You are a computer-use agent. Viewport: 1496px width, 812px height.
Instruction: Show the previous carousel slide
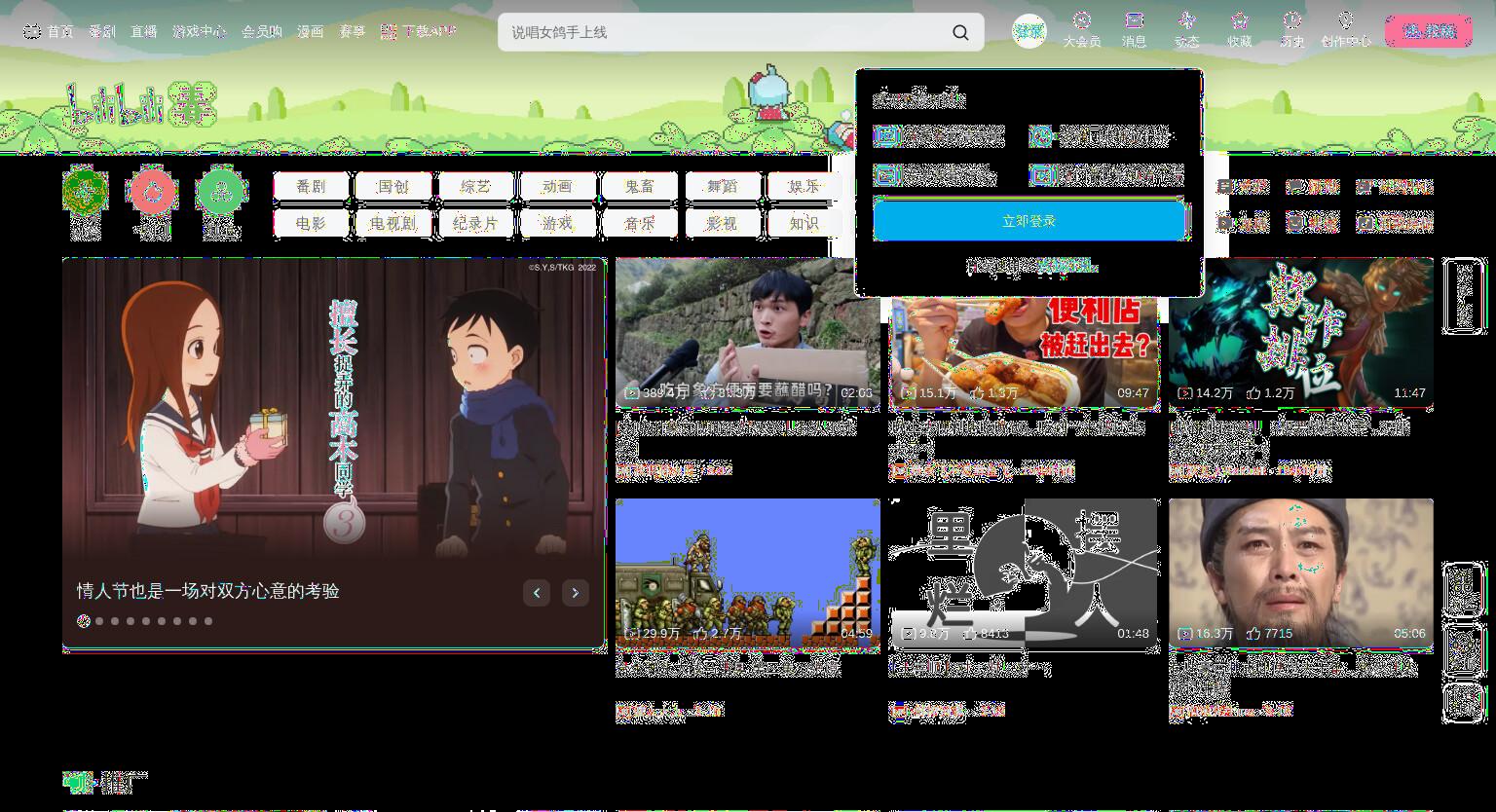pyautogui.click(x=537, y=592)
